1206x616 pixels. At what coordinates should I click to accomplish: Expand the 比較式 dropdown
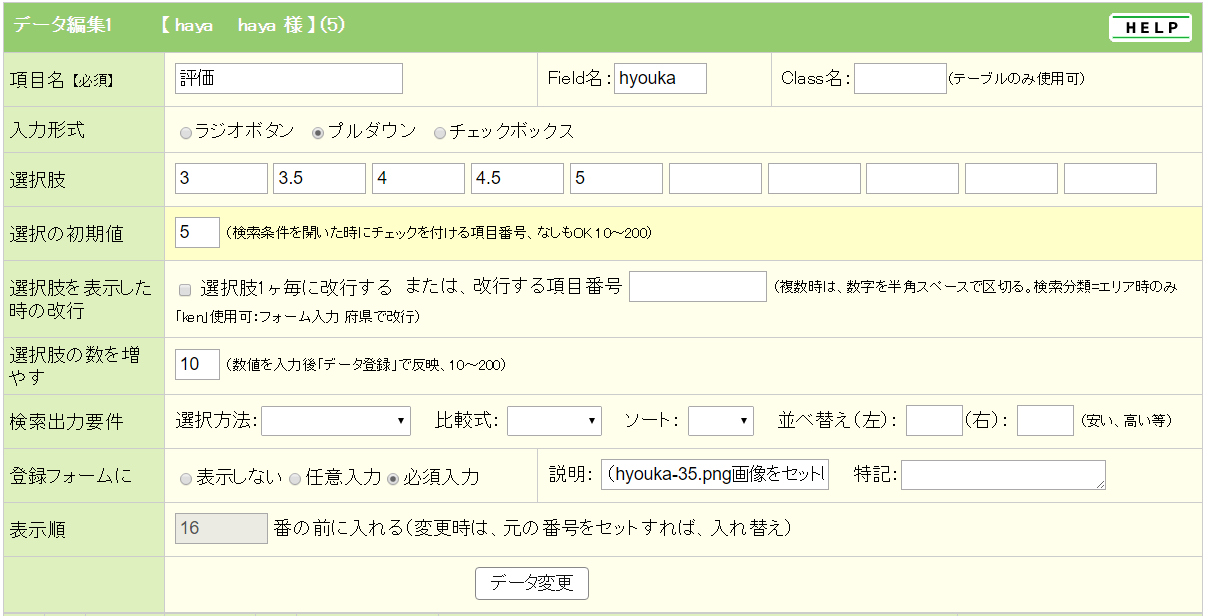coord(553,421)
